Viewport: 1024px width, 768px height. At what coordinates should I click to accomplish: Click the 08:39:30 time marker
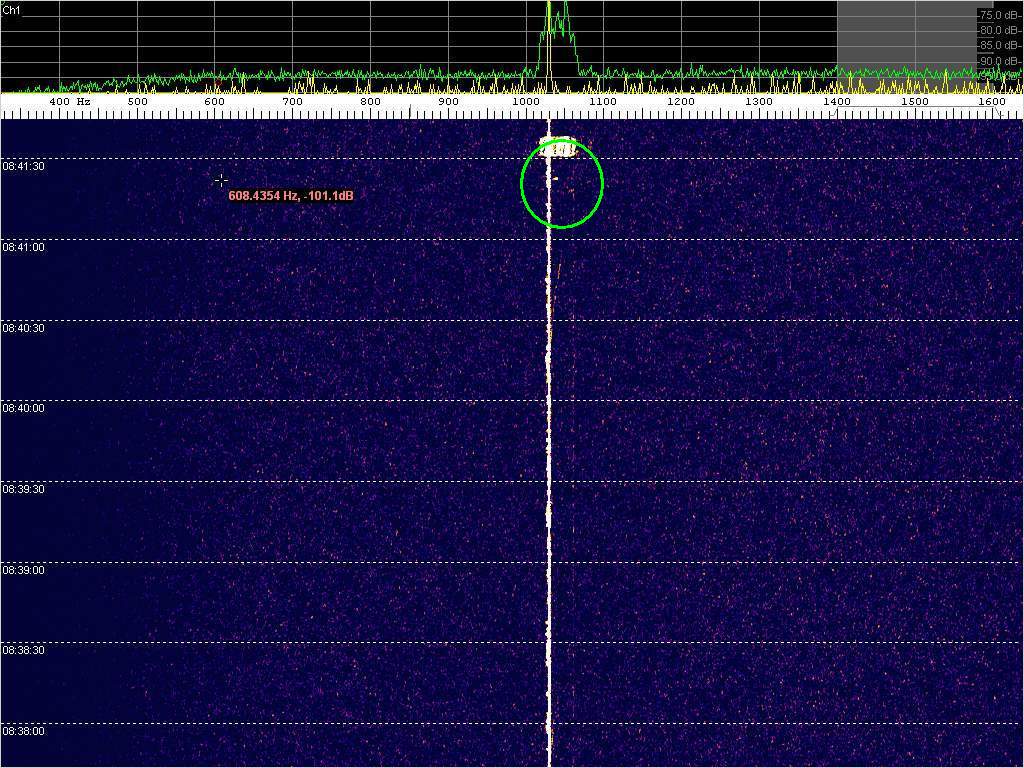[x=23, y=490]
